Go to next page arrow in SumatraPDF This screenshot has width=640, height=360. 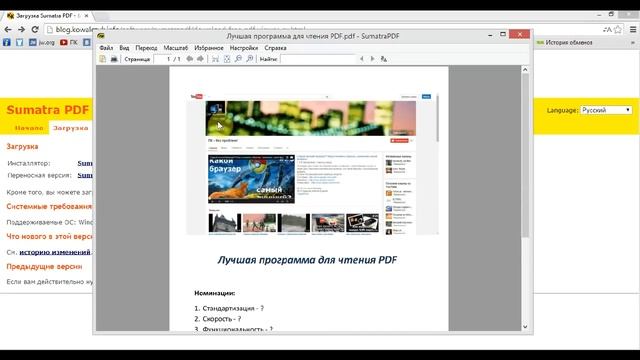(x=200, y=59)
